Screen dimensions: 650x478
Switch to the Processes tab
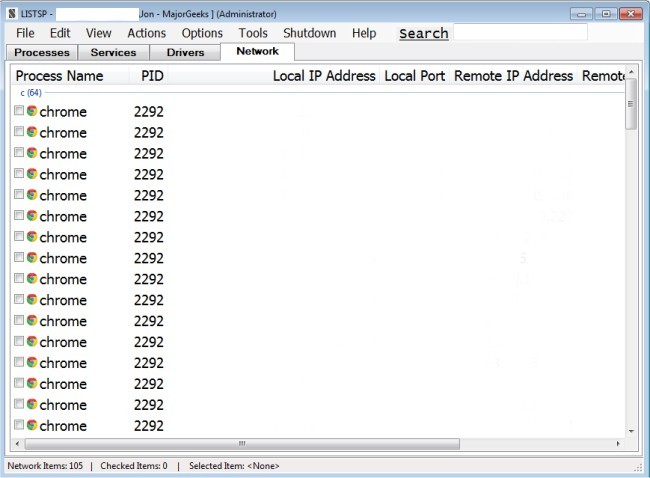pos(42,53)
